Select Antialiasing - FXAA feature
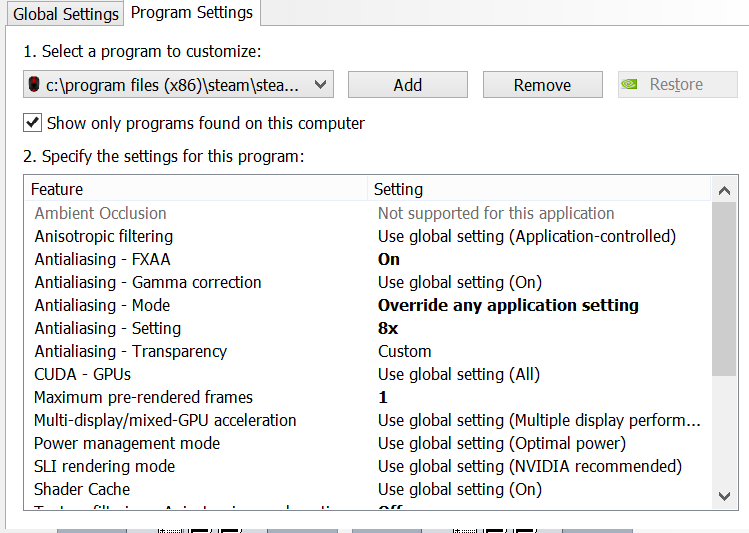 102,259
